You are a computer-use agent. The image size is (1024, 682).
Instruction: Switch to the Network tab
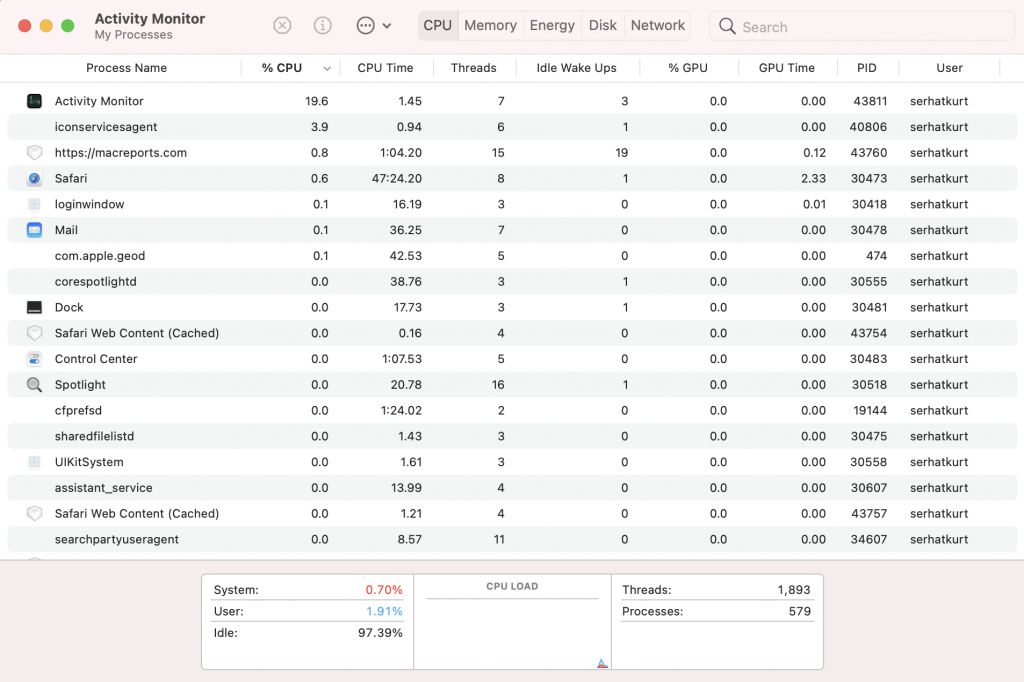pyautogui.click(x=658, y=25)
